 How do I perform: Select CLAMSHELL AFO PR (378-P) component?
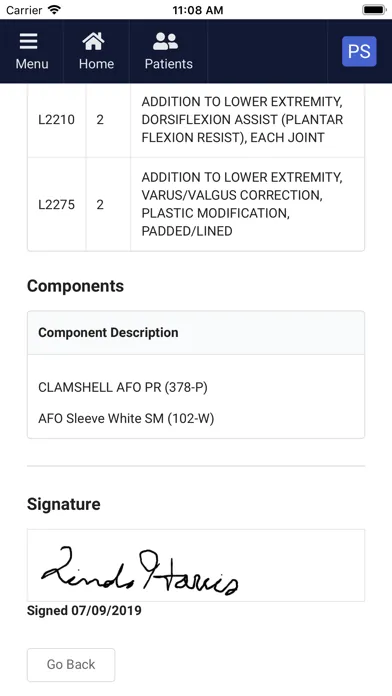click(x=123, y=388)
